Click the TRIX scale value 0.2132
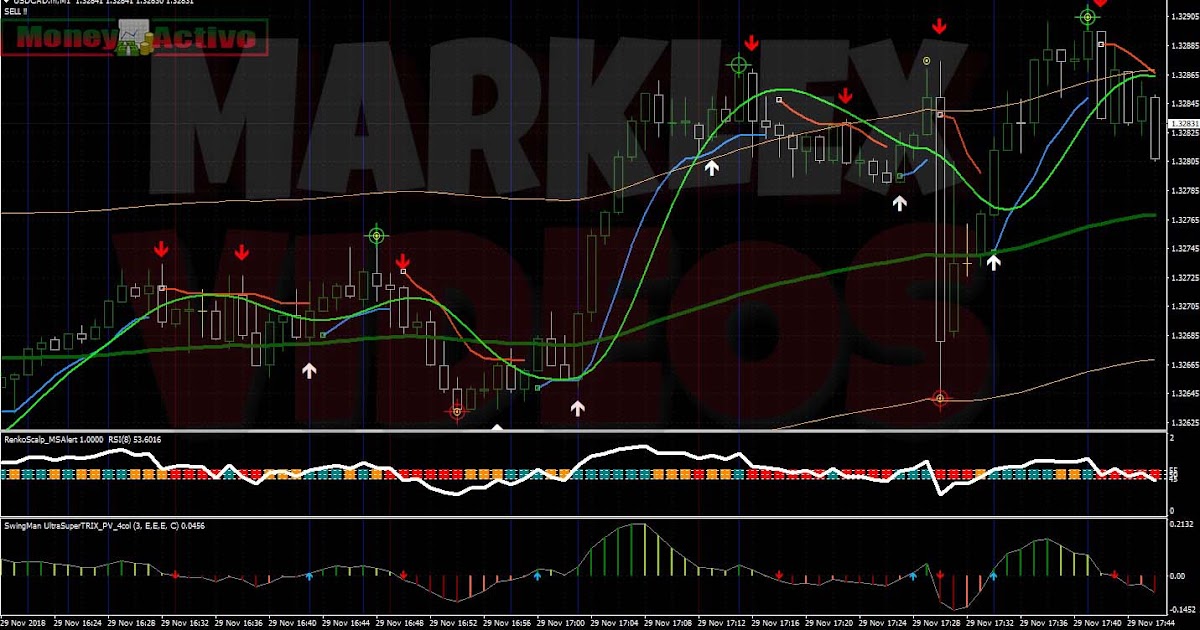Image resolution: width=1200 pixels, height=630 pixels. (x=1183, y=523)
